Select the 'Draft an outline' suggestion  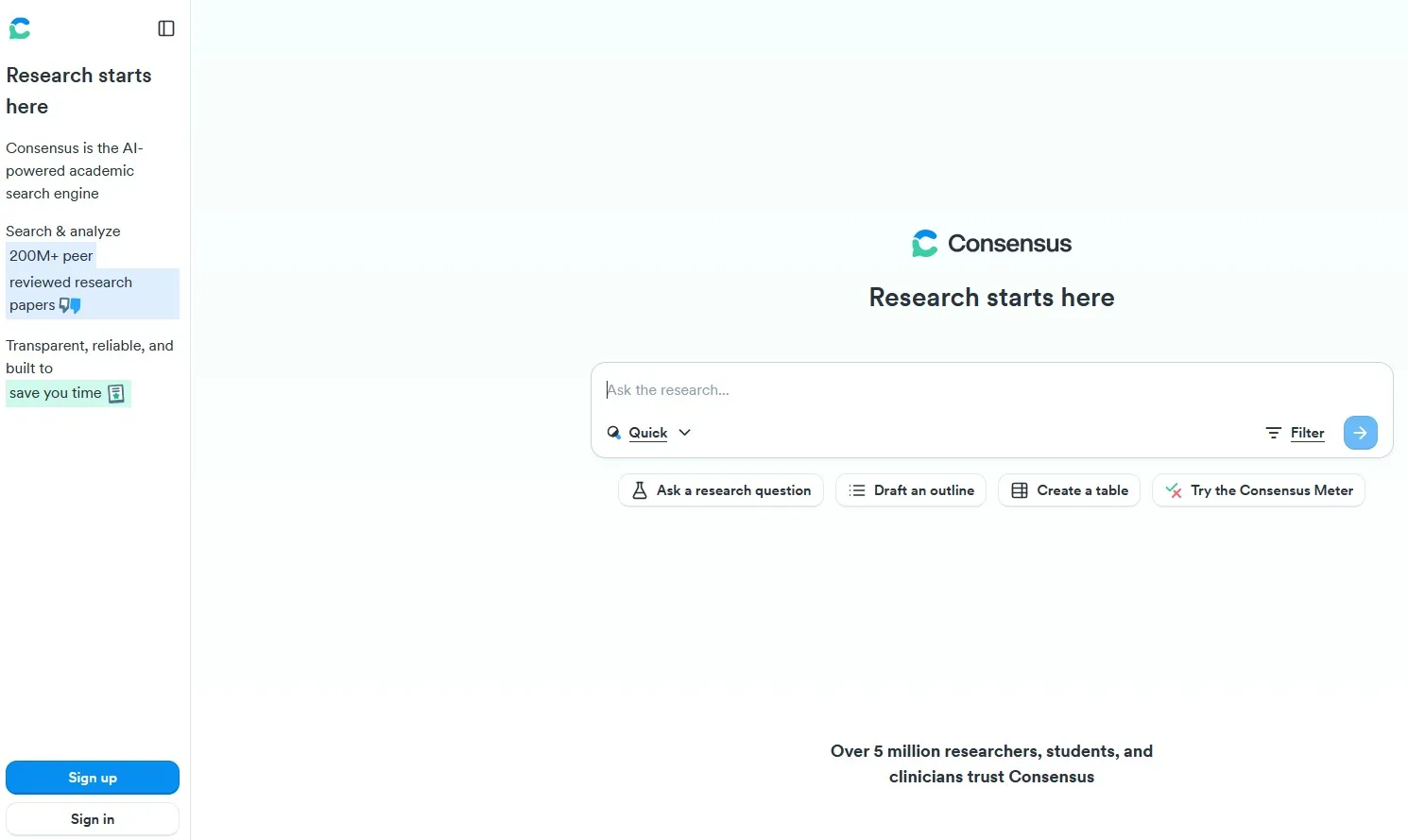[911, 490]
